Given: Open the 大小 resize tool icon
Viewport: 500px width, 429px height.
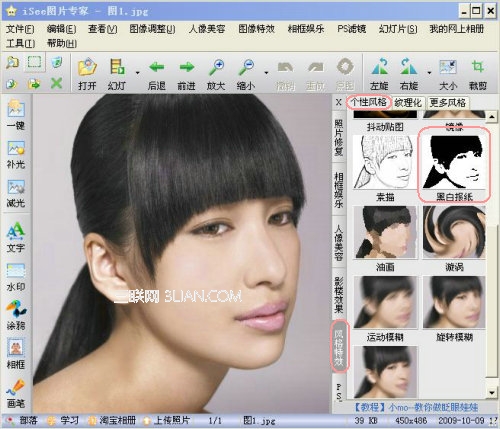Looking at the screenshot, I should [448, 74].
